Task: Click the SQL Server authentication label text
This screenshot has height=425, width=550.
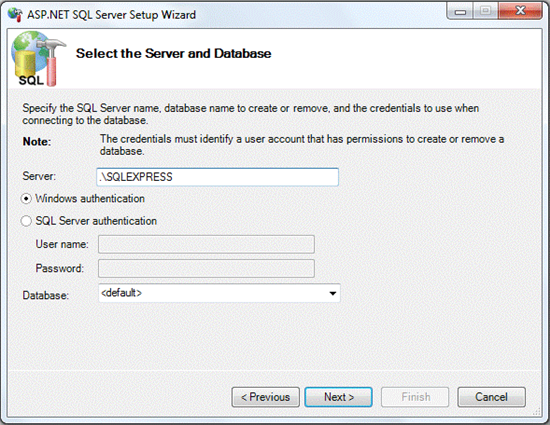Action: click(96, 221)
